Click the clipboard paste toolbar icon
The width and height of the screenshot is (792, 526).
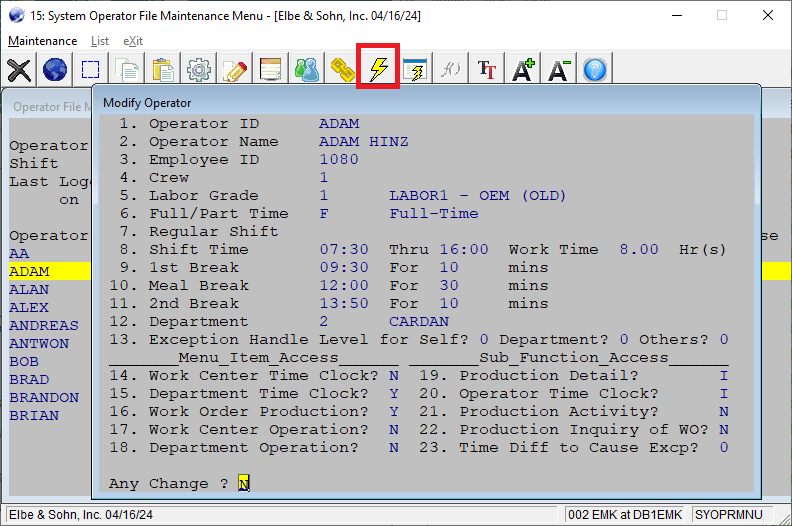(x=163, y=69)
